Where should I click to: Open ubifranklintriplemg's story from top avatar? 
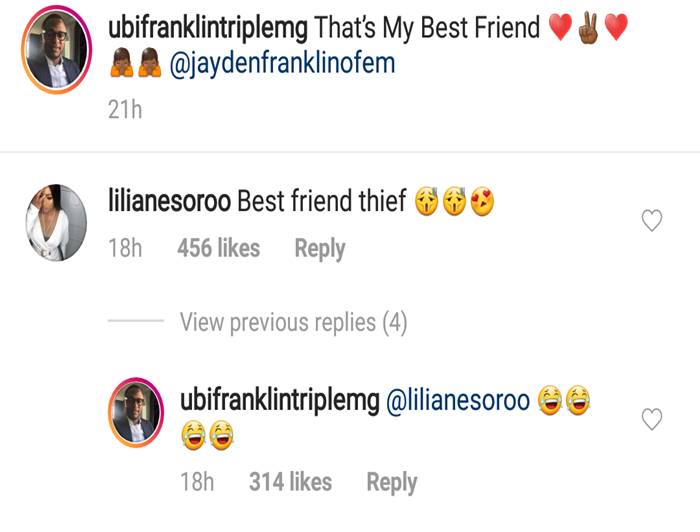click(x=56, y=49)
